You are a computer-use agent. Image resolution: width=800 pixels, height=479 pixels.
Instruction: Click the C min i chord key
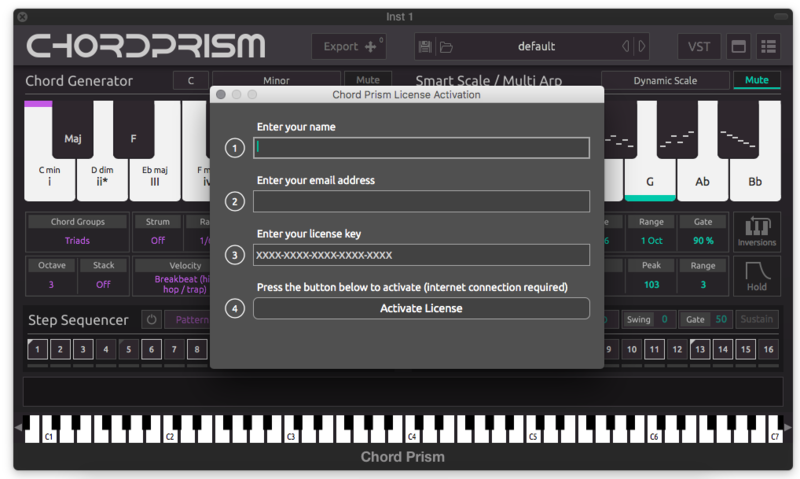pyautogui.click(x=49, y=177)
